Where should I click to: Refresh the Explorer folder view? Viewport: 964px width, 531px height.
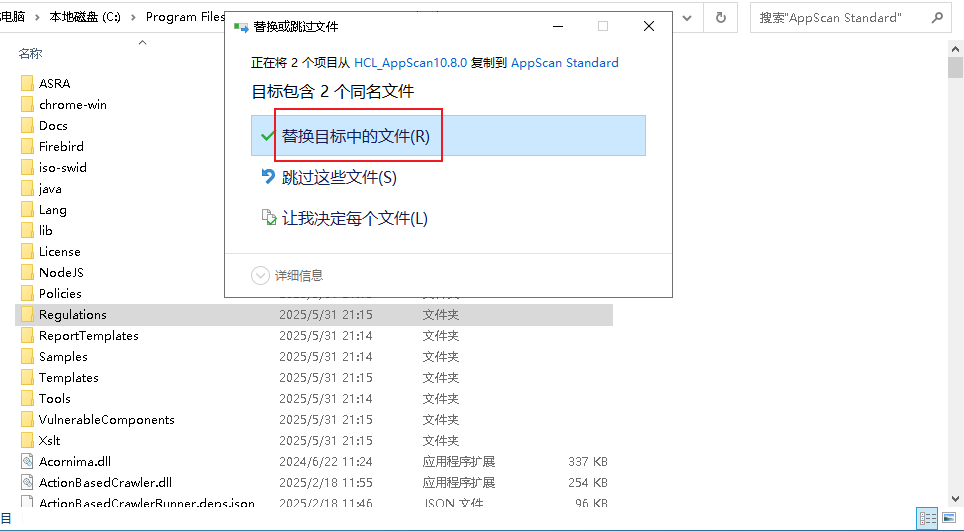(721, 18)
